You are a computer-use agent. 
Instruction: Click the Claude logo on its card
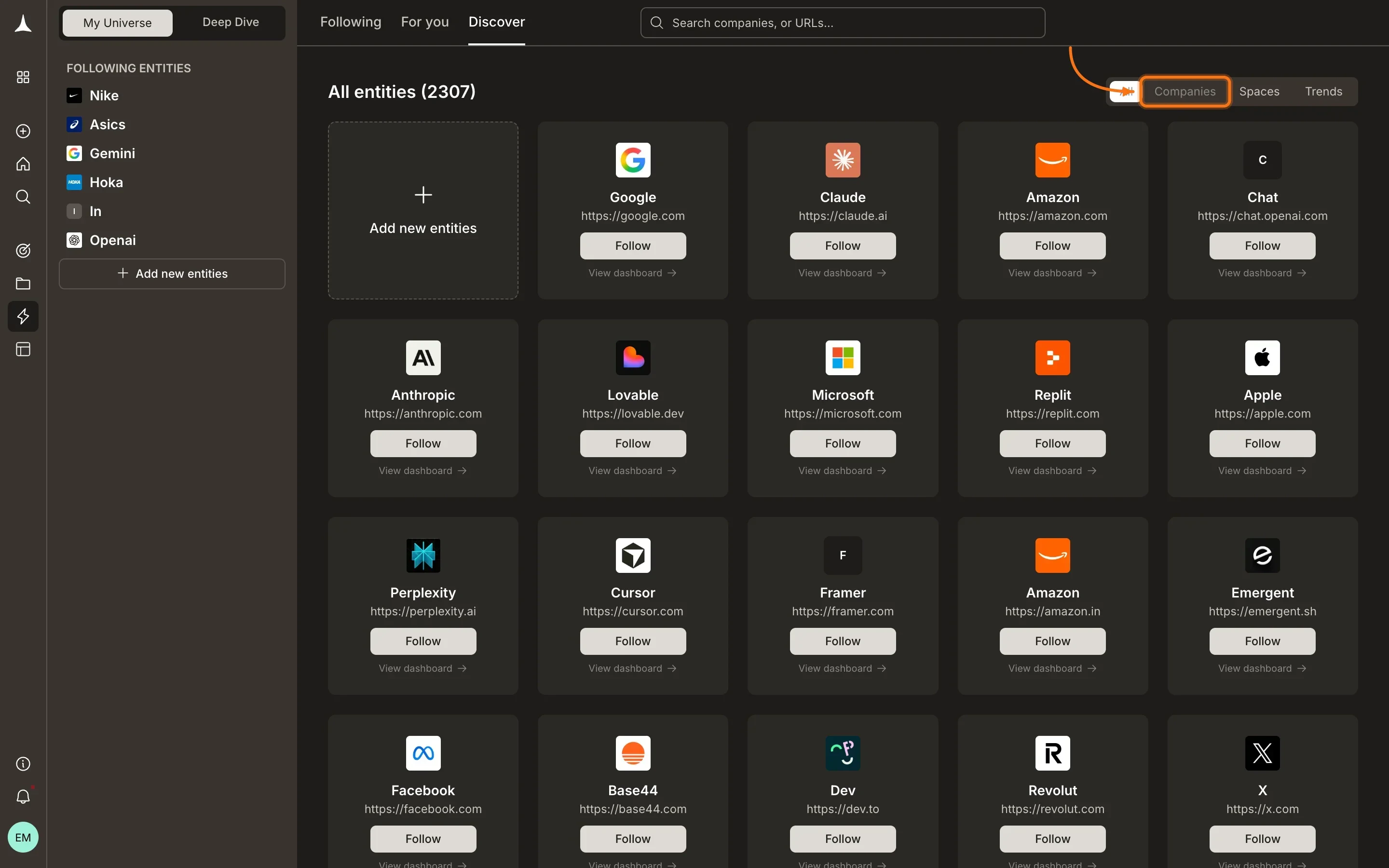click(x=843, y=160)
